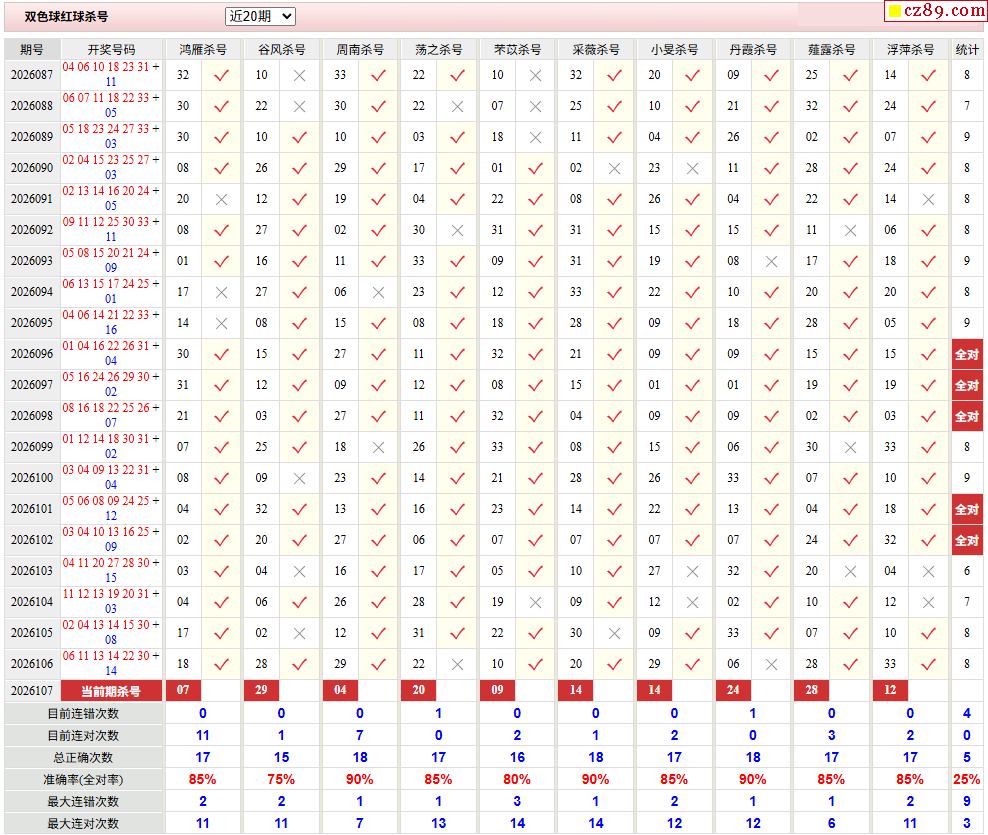Click the 期号 column header
The width and height of the screenshot is (988, 835).
[x=32, y=49]
